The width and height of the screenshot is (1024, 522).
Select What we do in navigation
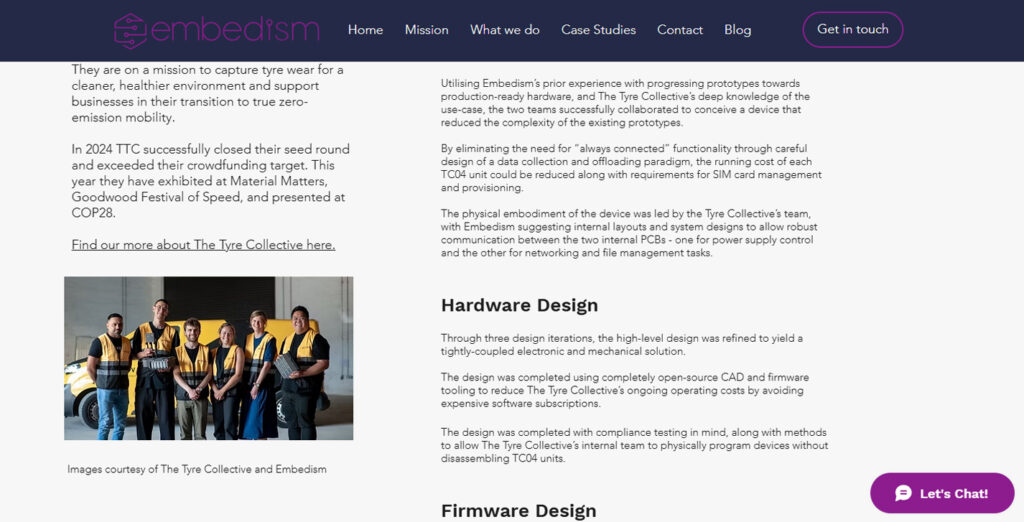[505, 30]
